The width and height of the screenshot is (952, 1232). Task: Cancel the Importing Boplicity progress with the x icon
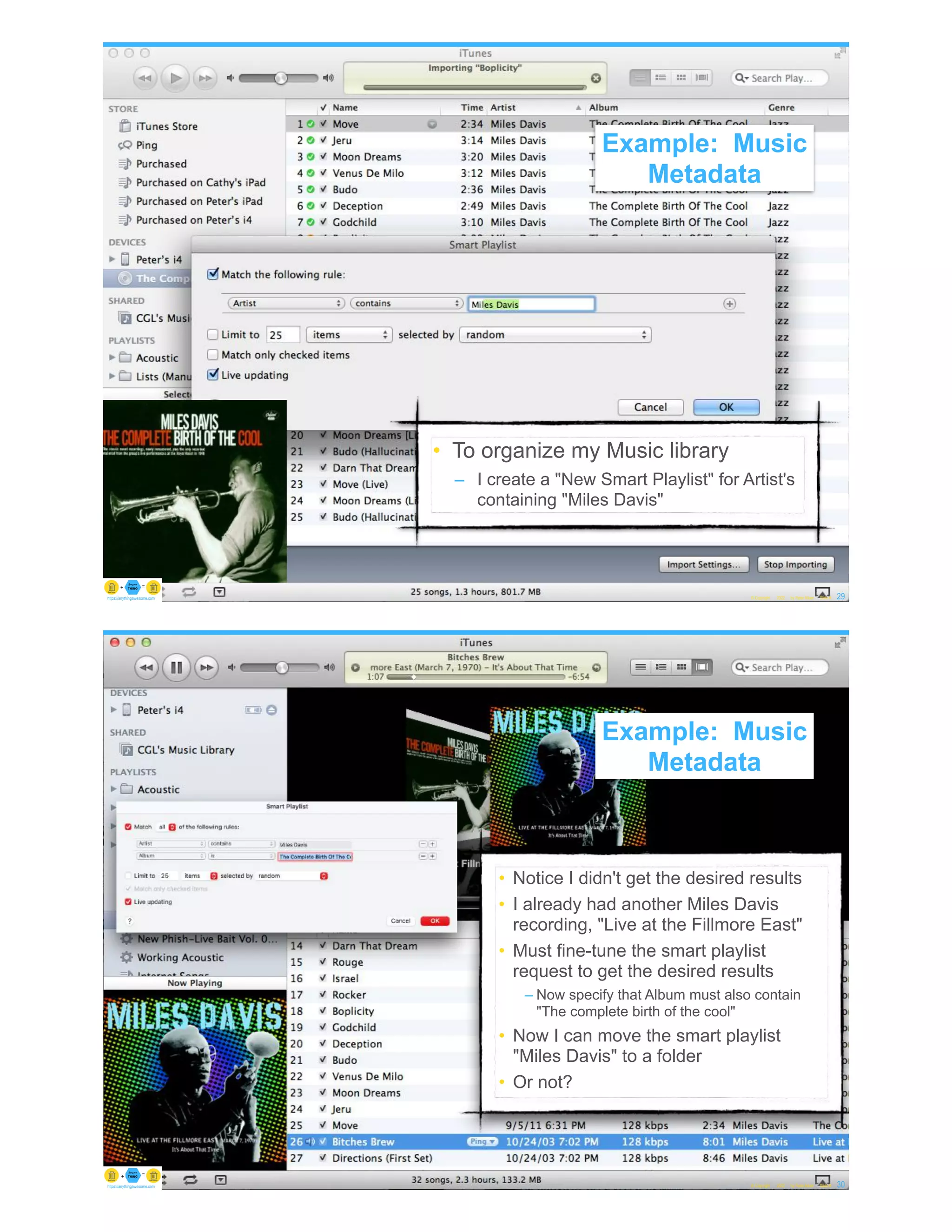(595, 78)
